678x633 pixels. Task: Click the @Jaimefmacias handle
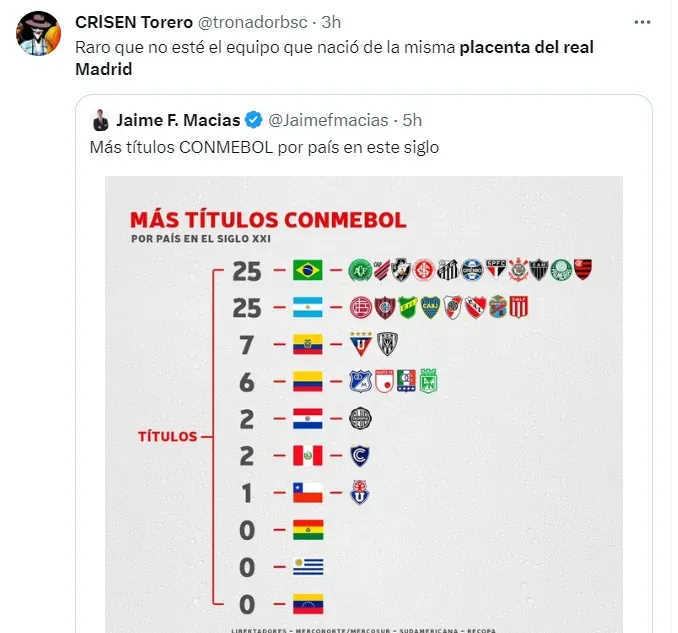328,120
